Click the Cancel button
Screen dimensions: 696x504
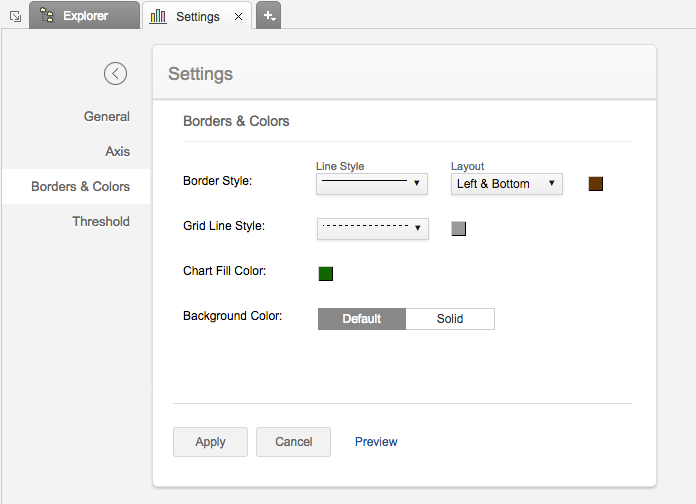coord(293,442)
